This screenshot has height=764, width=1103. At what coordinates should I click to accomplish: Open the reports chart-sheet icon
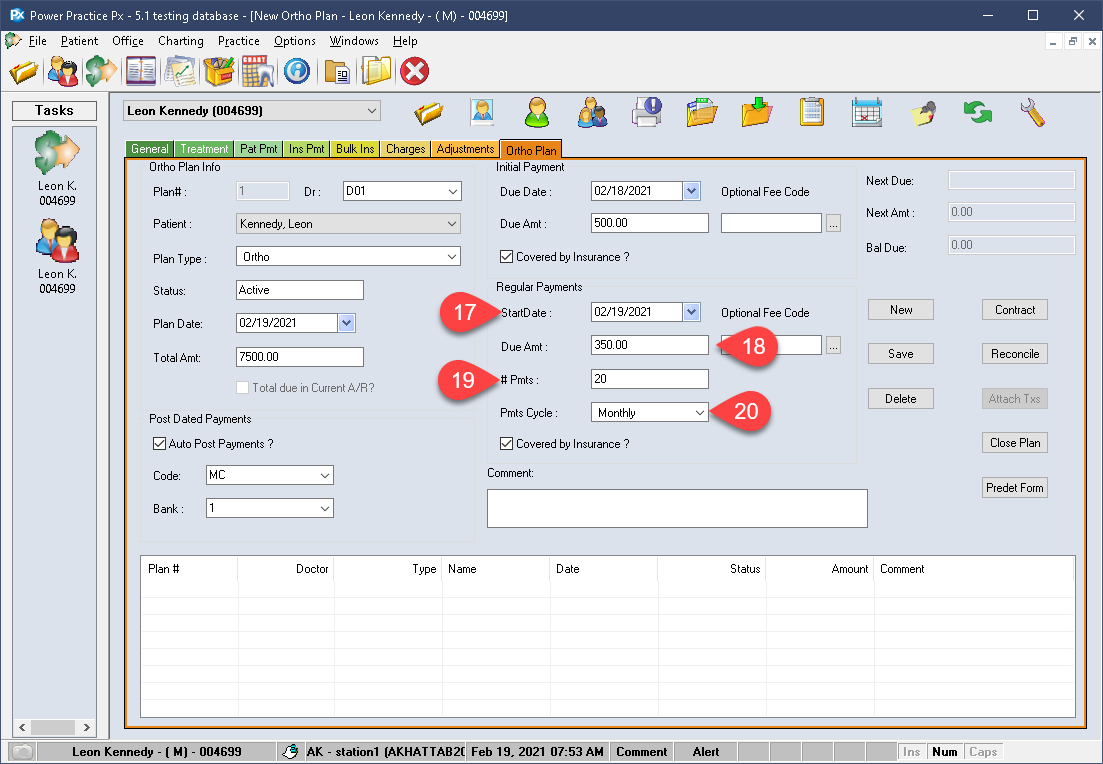180,71
